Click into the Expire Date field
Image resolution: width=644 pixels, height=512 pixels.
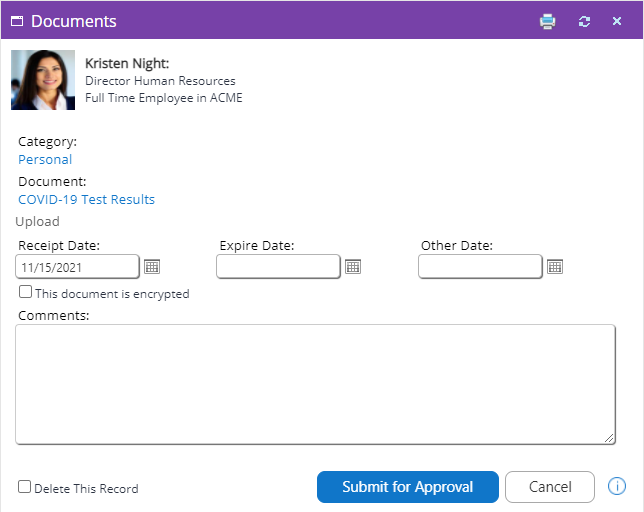click(x=278, y=267)
